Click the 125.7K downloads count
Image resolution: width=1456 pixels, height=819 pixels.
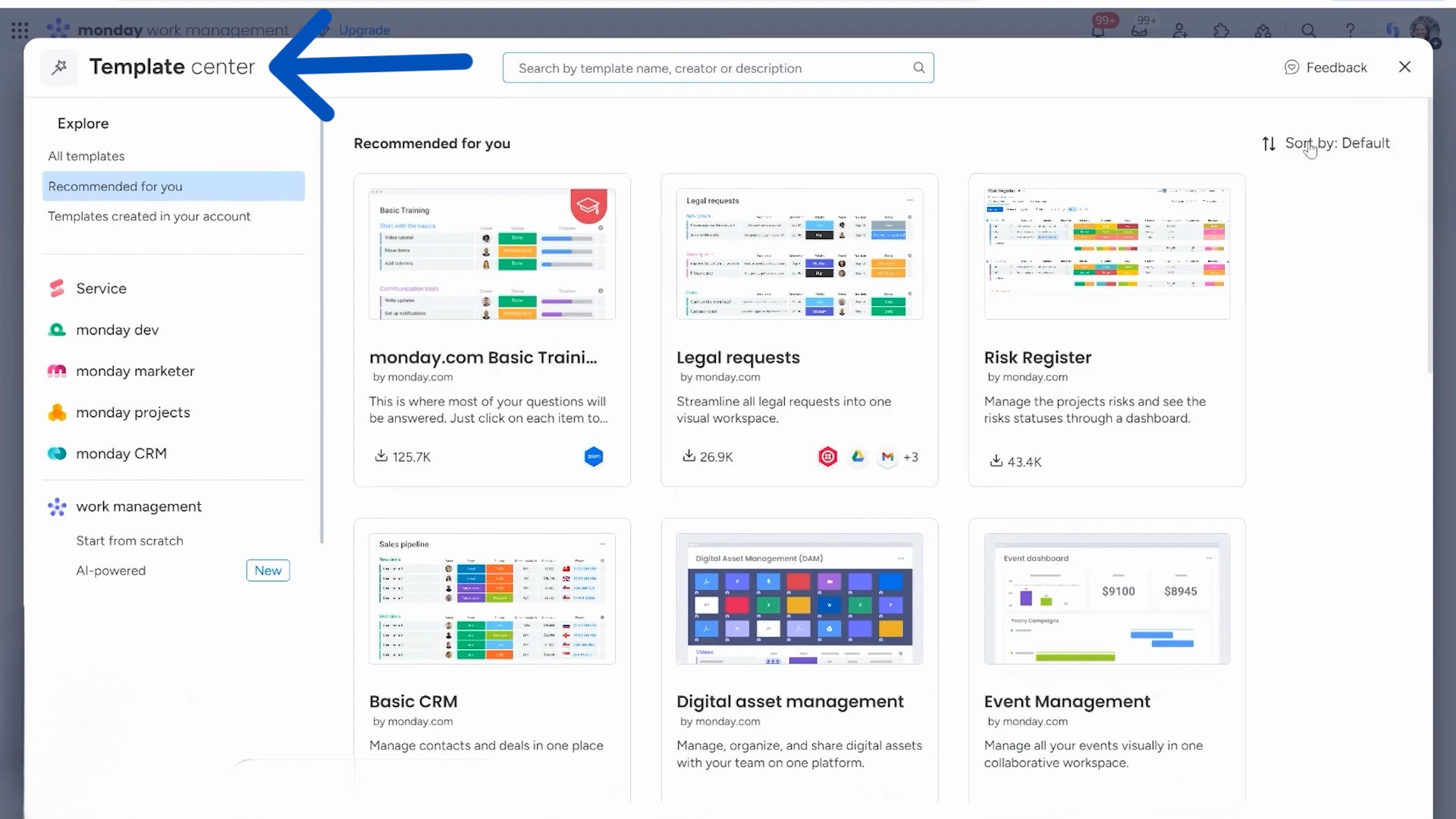coord(411,457)
